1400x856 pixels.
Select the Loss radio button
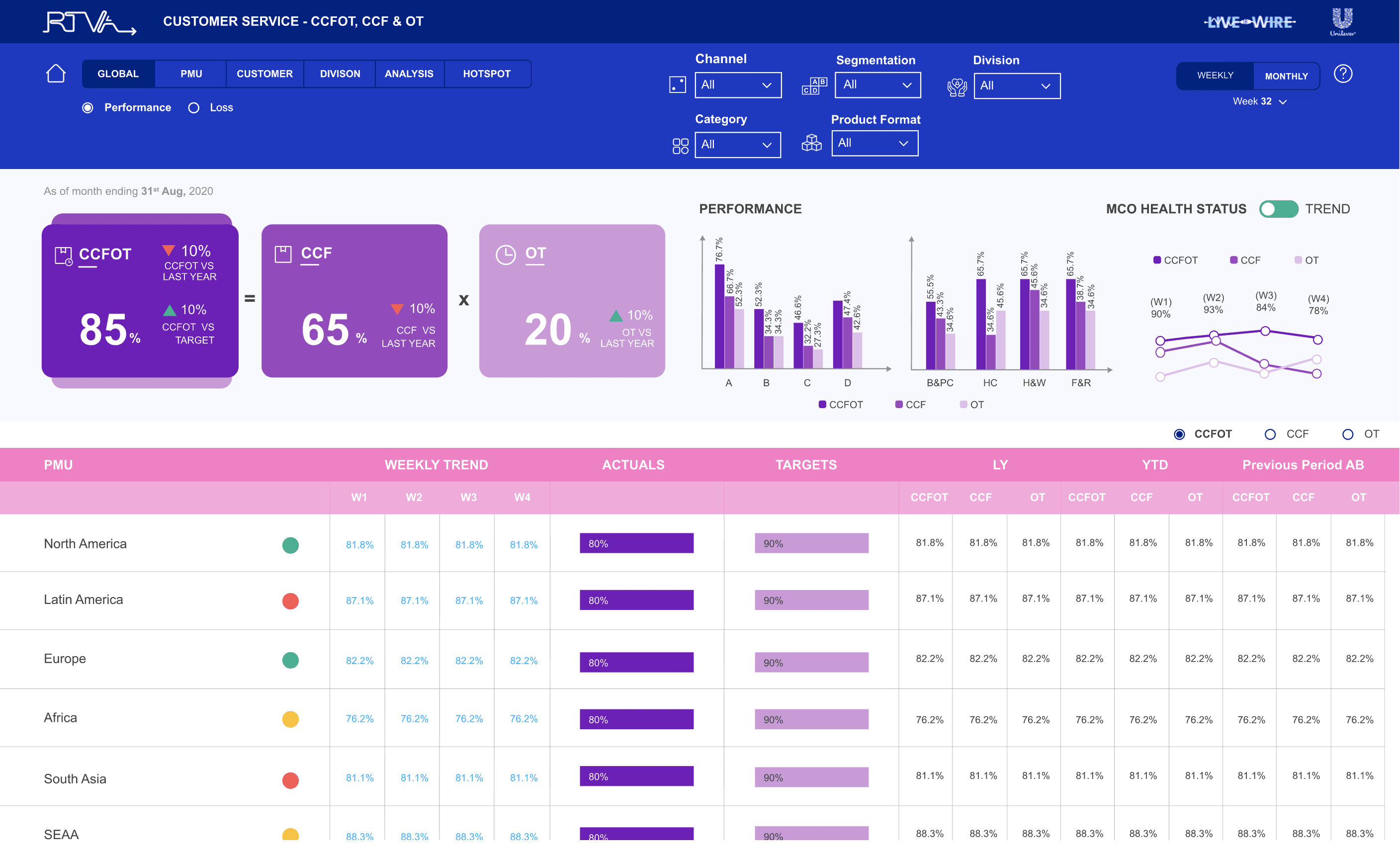tap(194, 108)
